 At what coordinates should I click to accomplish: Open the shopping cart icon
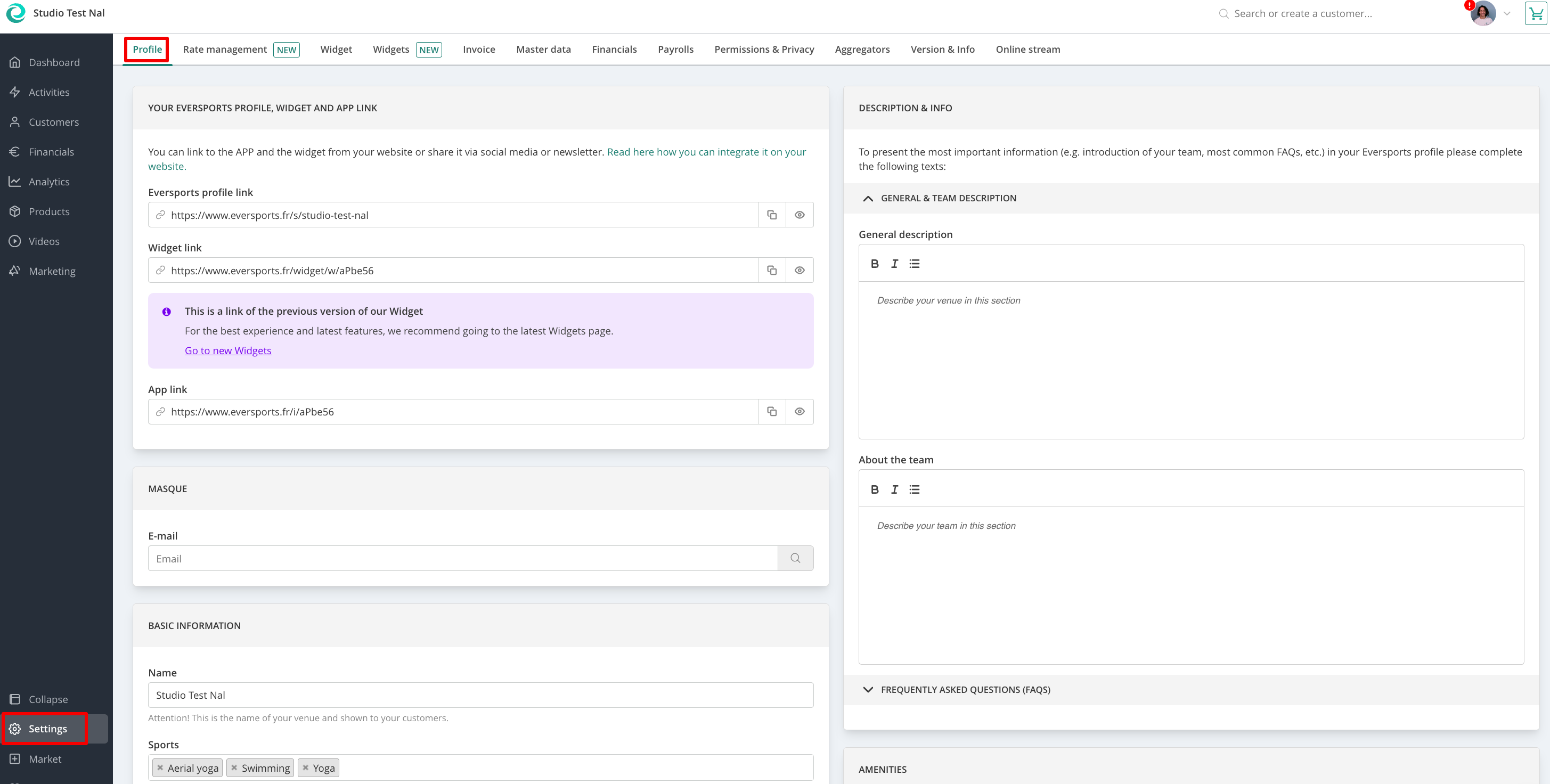pyautogui.click(x=1536, y=14)
